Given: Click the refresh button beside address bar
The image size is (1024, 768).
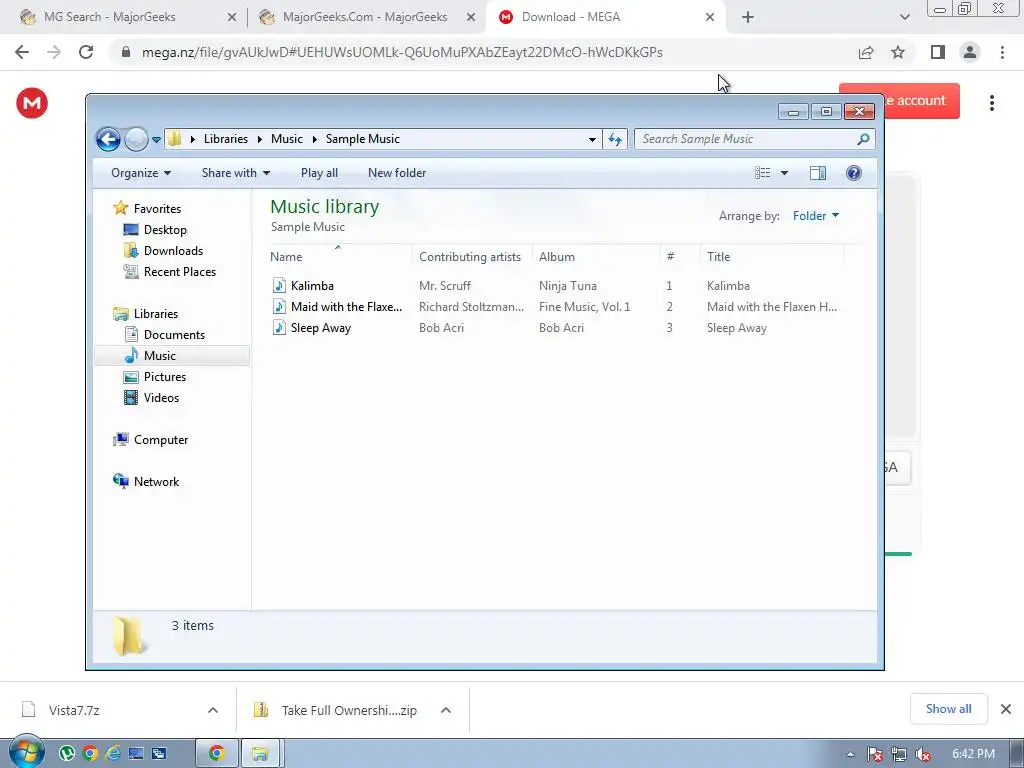Looking at the screenshot, I should (x=615, y=139).
